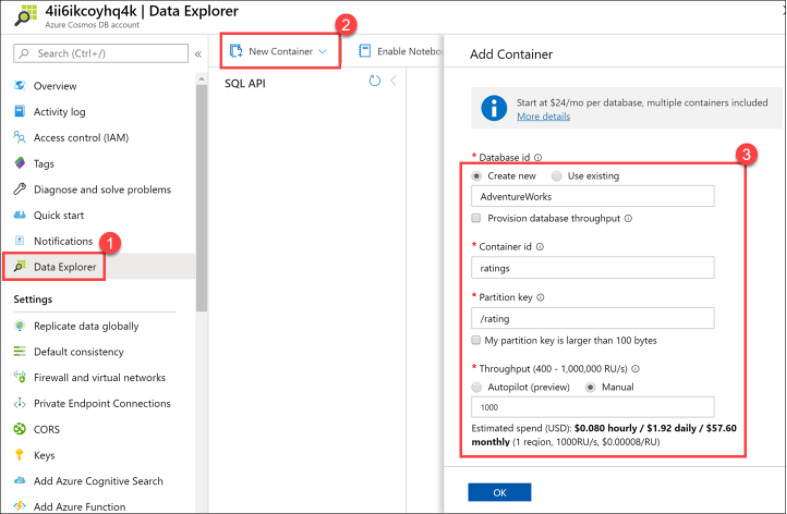Image resolution: width=787 pixels, height=514 pixels.
Task: Click the blue information icon in banner
Action: coord(494,108)
